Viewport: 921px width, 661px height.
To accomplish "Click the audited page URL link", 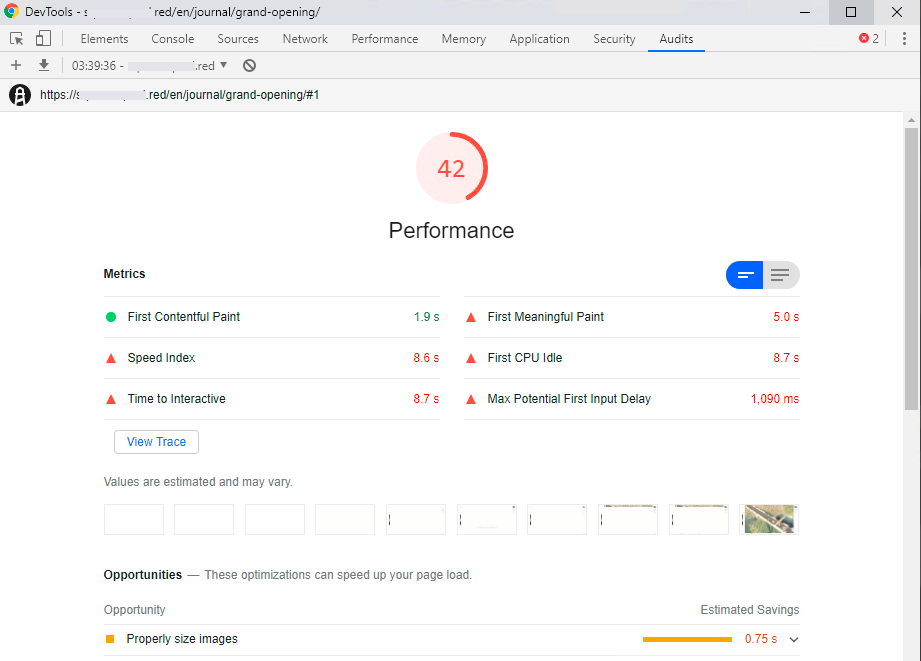I will click(x=180, y=95).
